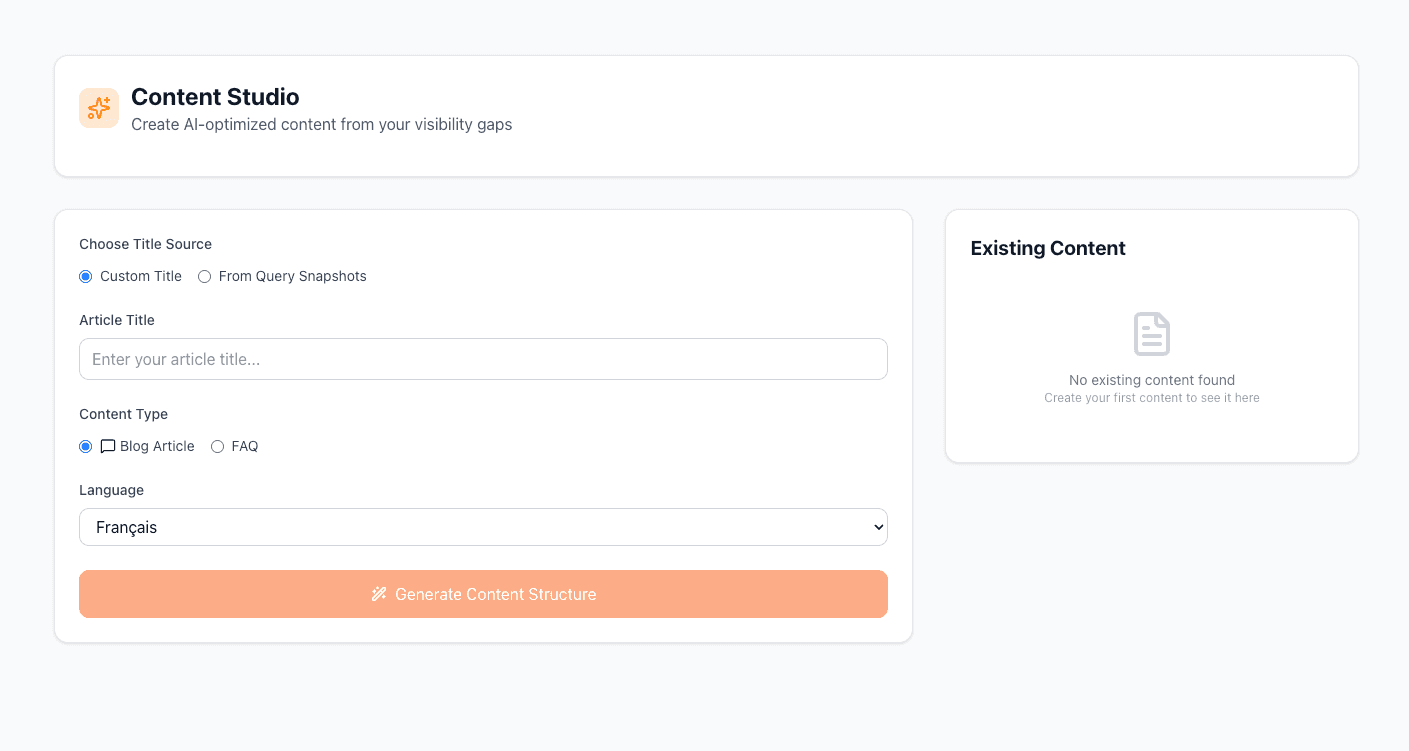The height and width of the screenshot is (751, 1409).
Task: Click the speech bubble icon beside Blog Article
Action: coord(108,447)
